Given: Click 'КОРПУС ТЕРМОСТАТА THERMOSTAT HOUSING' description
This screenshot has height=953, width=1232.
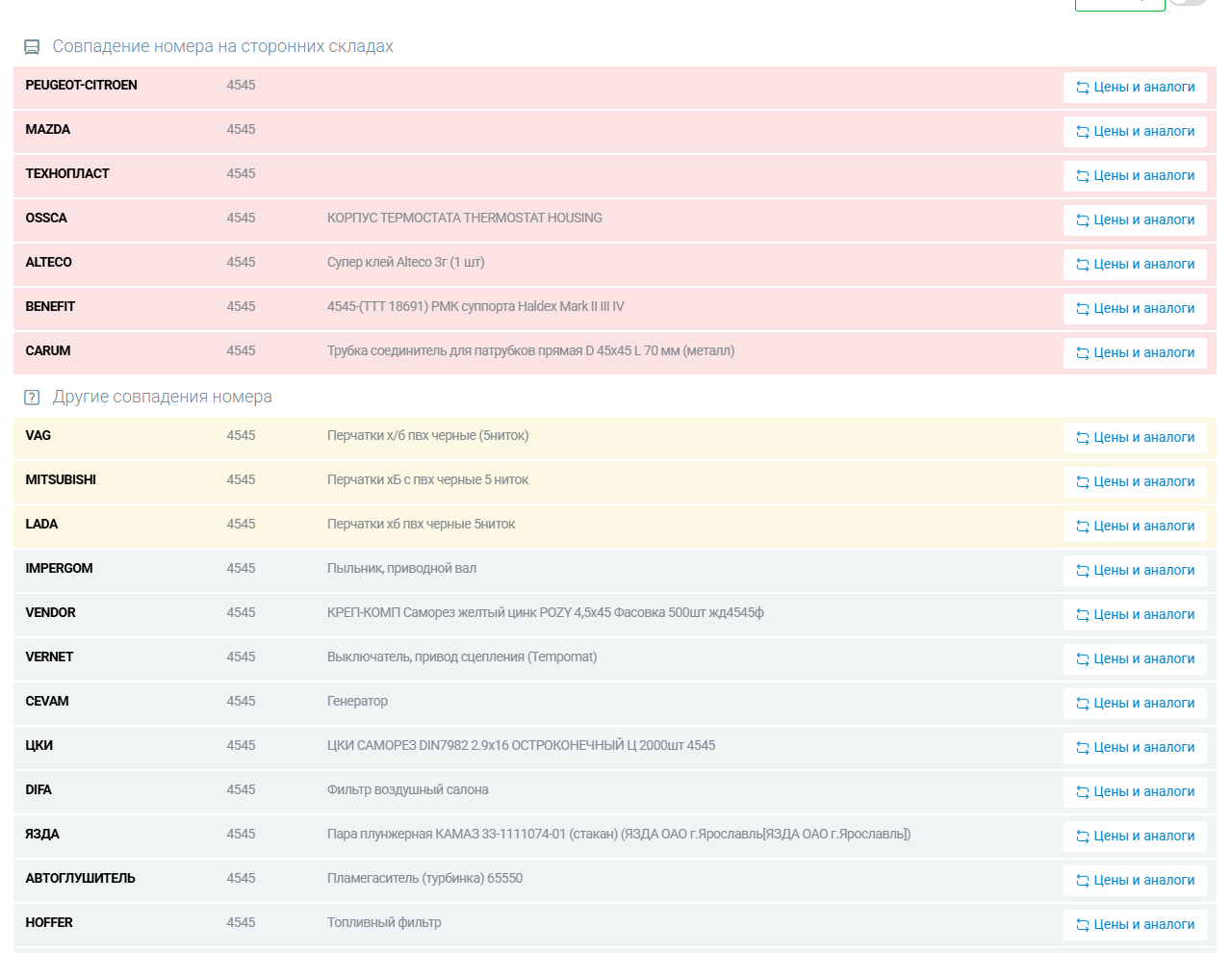Looking at the screenshot, I should click(465, 219).
